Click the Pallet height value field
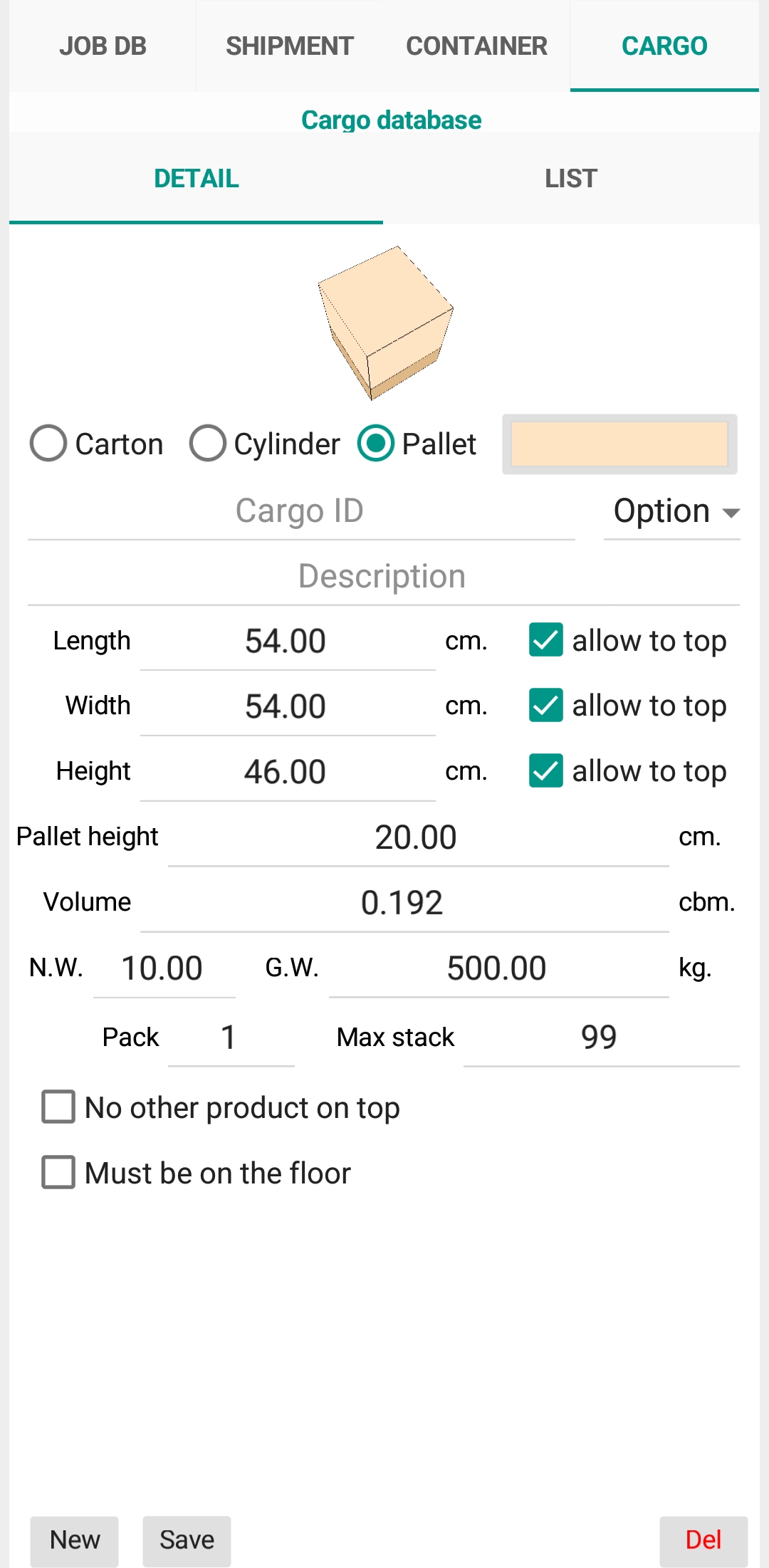Screen dimensions: 769x1568 point(418,837)
